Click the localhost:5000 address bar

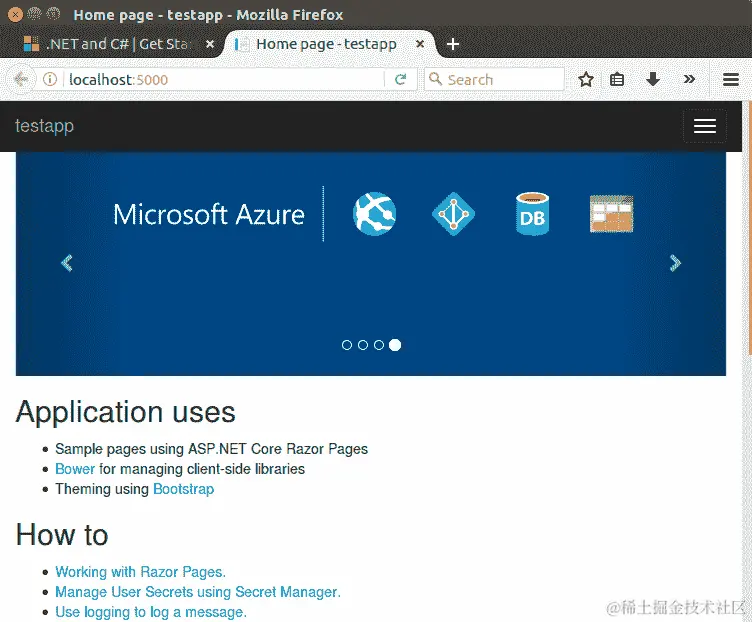coord(225,79)
